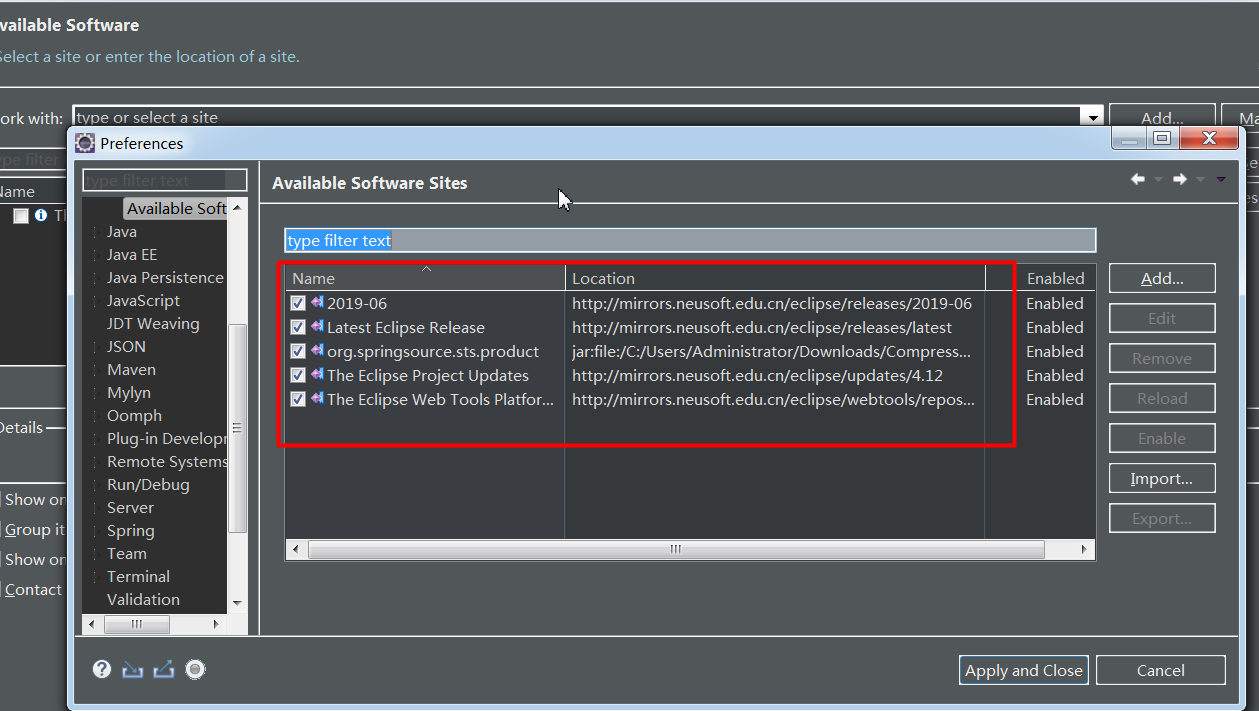Select Run/Debug in the preferences tree
Screen dimensions: 1259x711
148,484
